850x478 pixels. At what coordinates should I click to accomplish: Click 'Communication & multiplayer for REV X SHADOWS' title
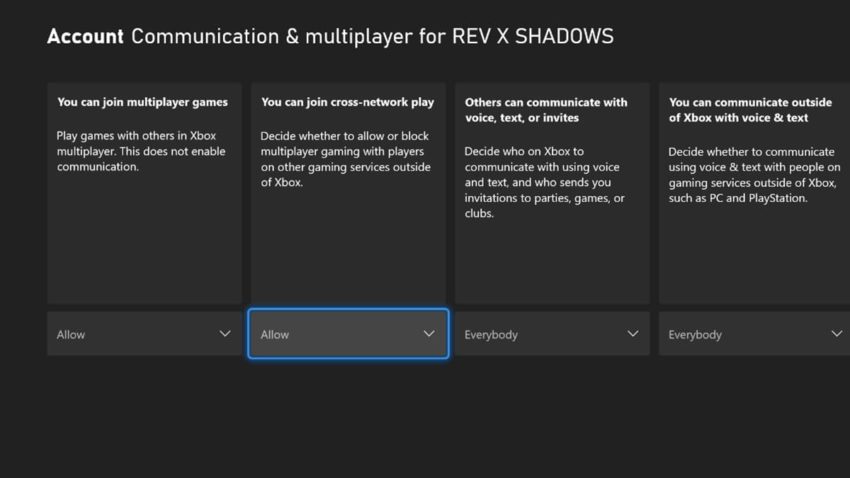click(372, 37)
